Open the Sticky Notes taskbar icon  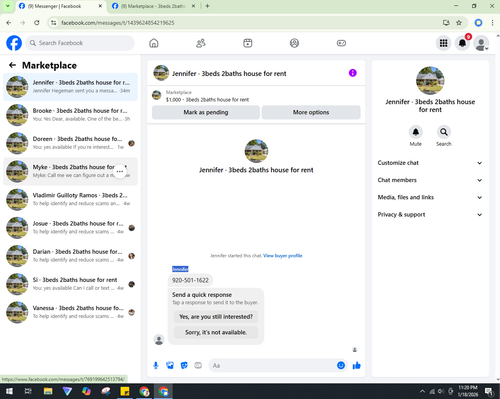(x=125, y=391)
